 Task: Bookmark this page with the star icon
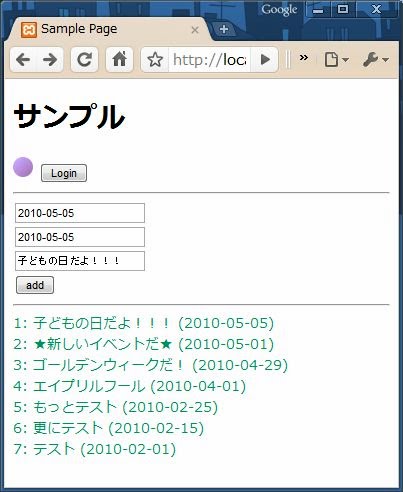[155, 60]
